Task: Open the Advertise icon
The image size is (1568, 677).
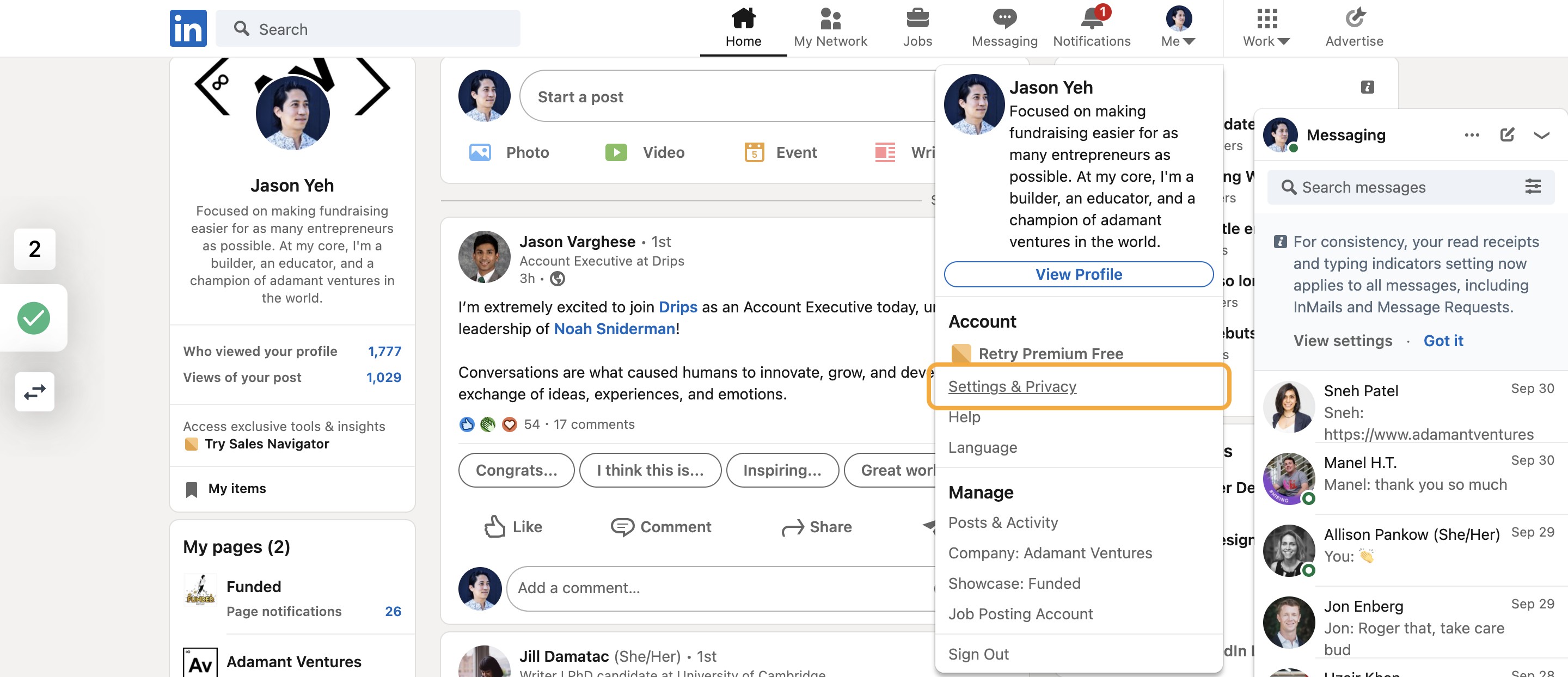Action: pos(1353,28)
